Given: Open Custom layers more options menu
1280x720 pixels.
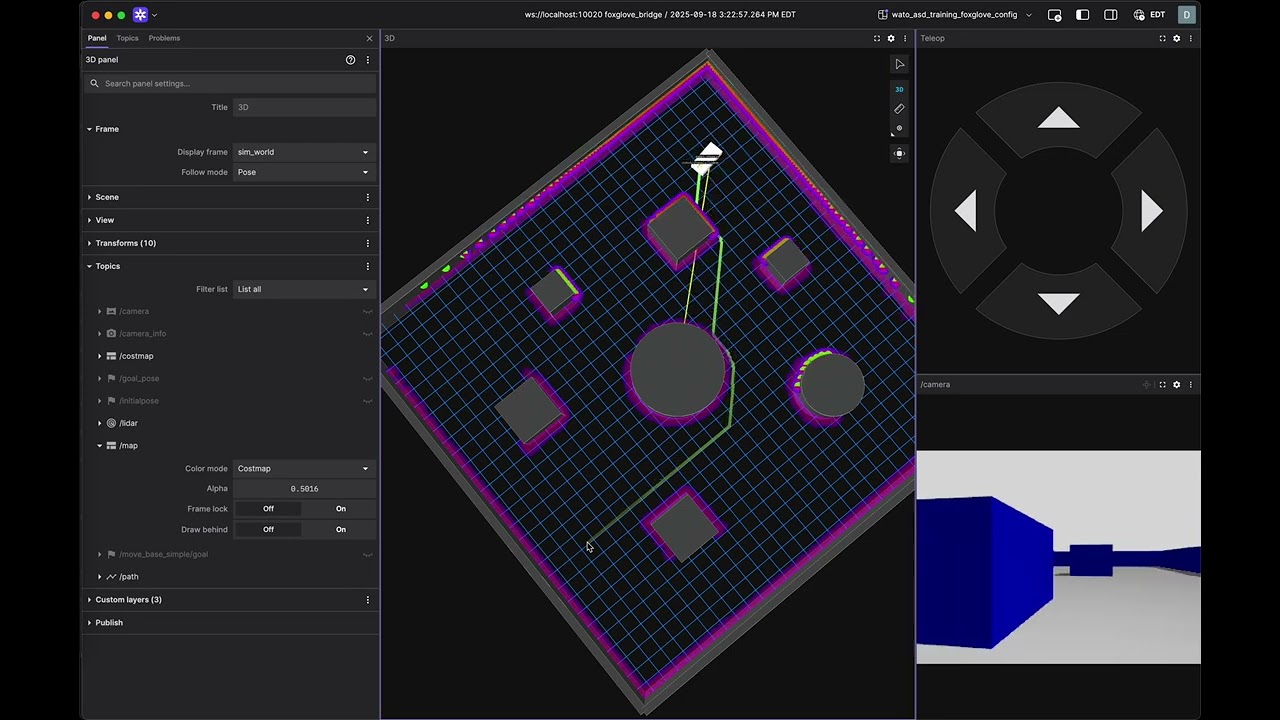Looking at the screenshot, I should click(368, 600).
